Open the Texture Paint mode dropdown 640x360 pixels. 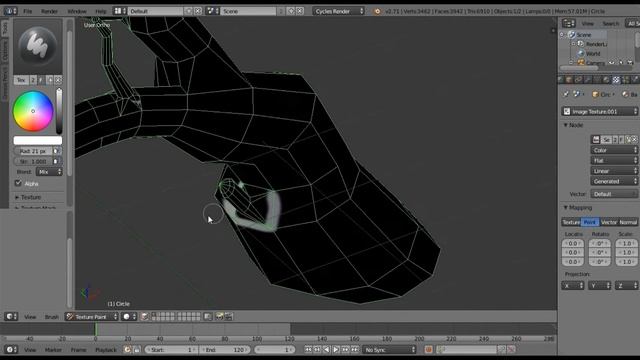point(92,316)
